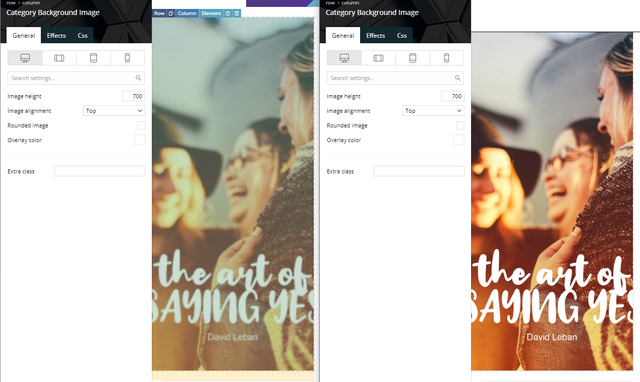Toggle Rounded image checkbox in left-hand panel
Screen dimensions: 640x382
pyautogui.click(x=141, y=125)
